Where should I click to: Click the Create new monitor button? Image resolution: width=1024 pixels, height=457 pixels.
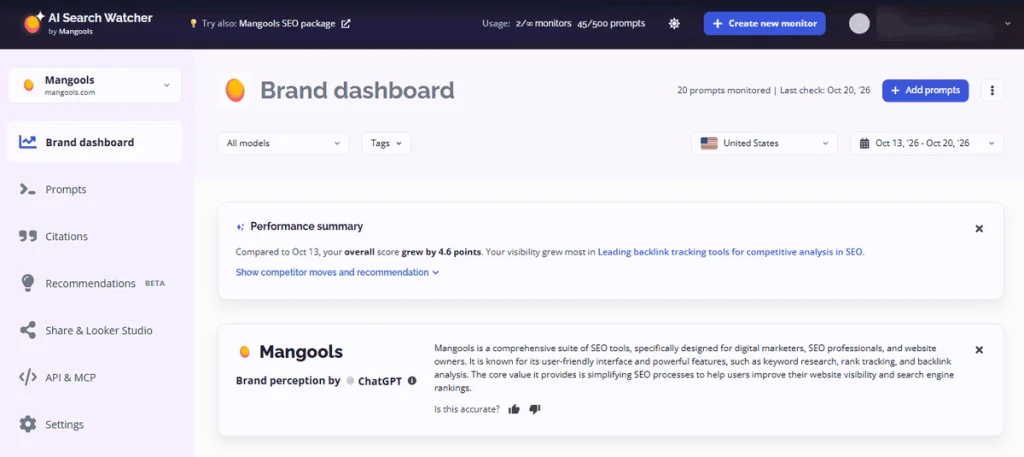[764, 24]
